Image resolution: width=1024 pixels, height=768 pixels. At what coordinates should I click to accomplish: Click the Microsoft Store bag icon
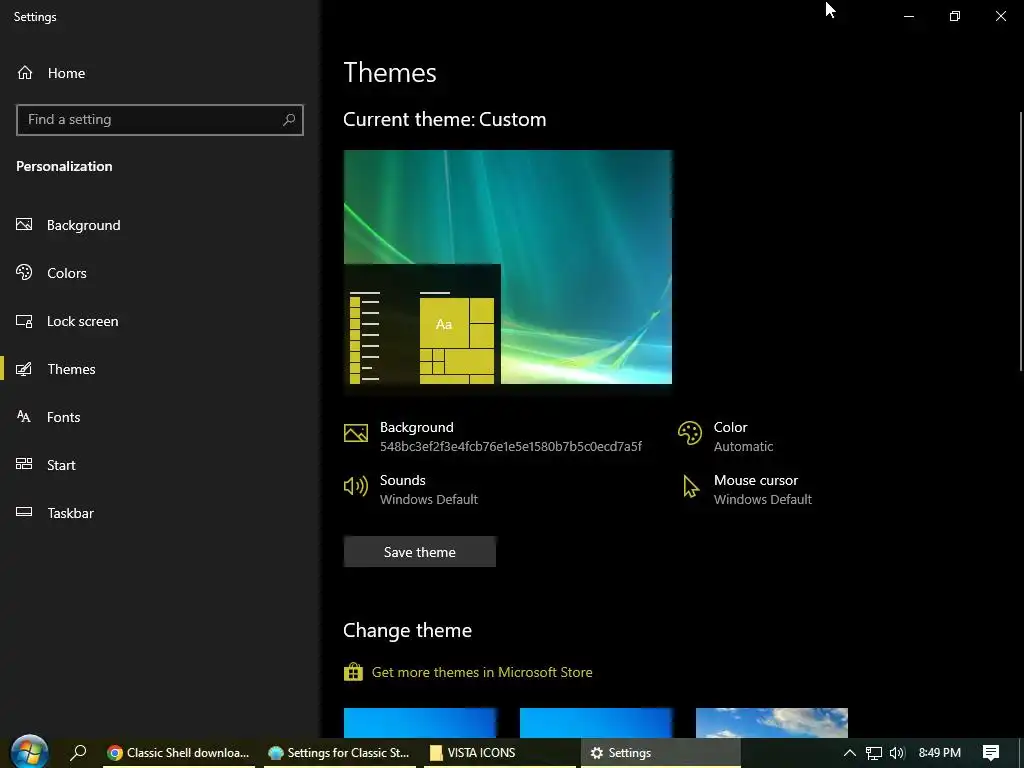(353, 672)
